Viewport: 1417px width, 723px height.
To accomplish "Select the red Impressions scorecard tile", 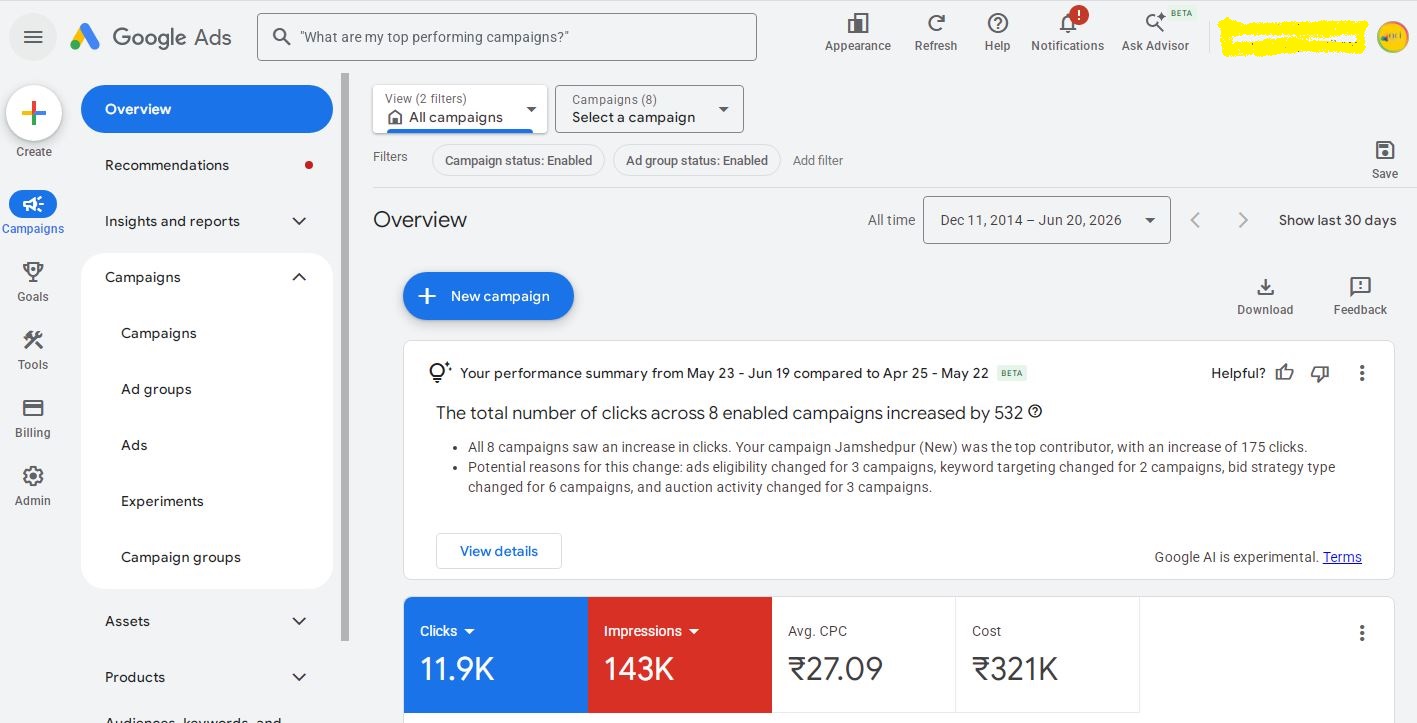I will tap(680, 655).
